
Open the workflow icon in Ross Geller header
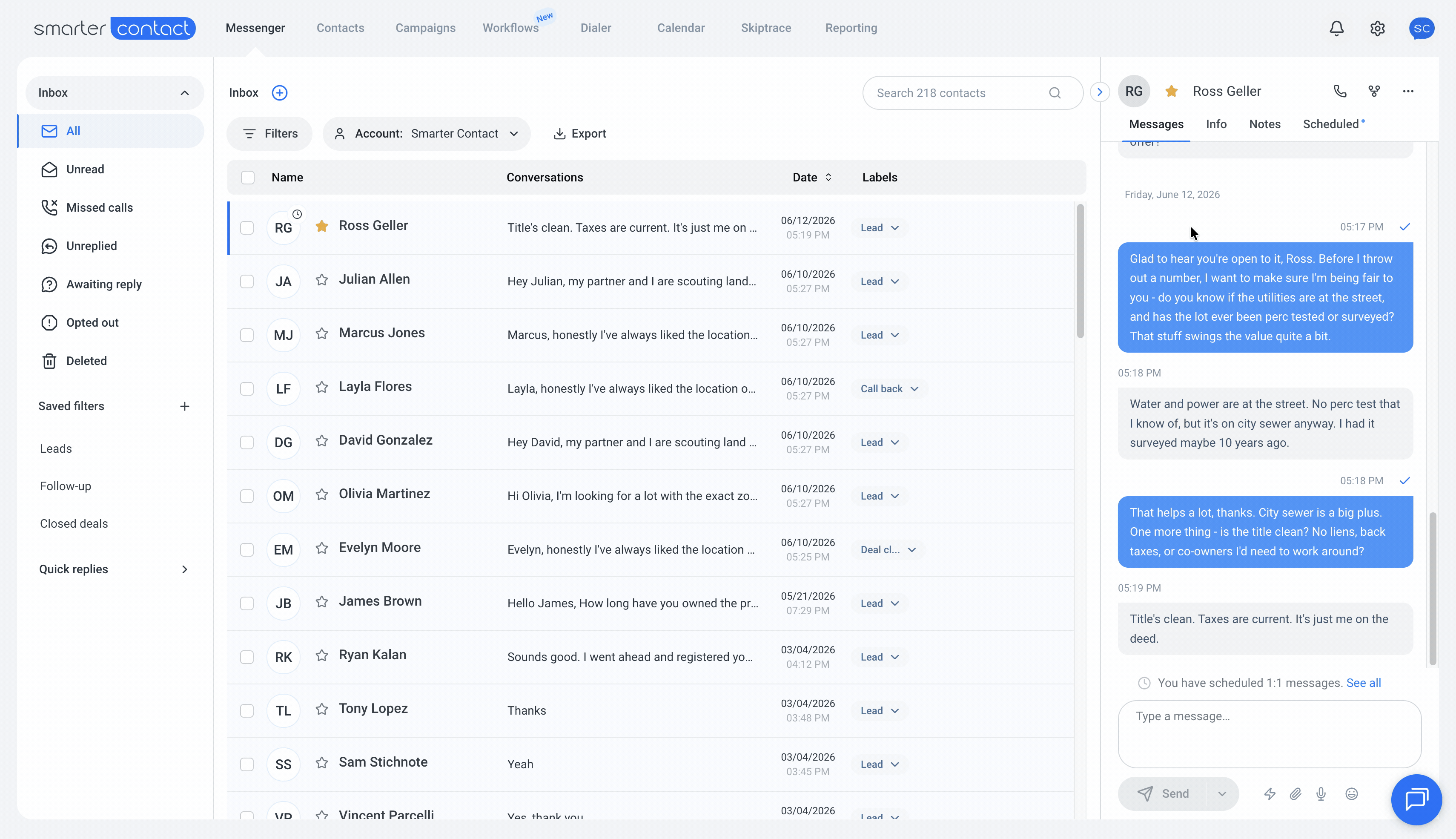1374,91
